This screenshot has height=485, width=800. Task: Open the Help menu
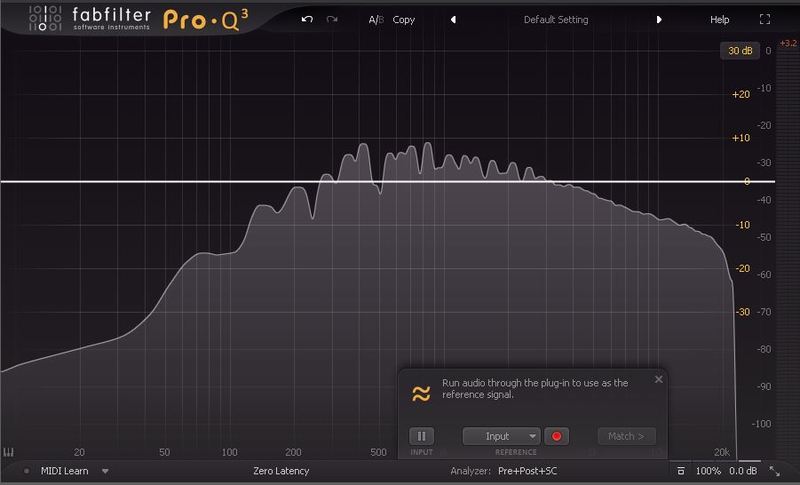[x=719, y=20]
